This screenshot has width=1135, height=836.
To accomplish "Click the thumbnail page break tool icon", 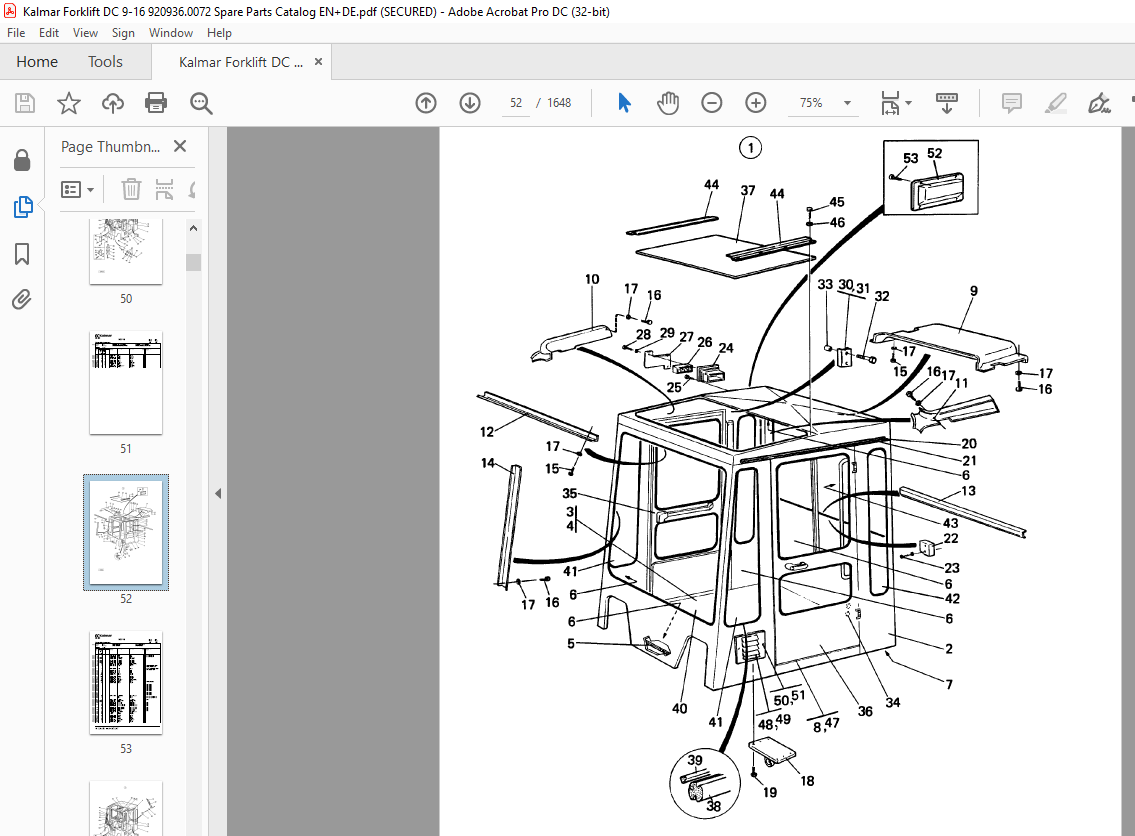I will click(x=164, y=190).
